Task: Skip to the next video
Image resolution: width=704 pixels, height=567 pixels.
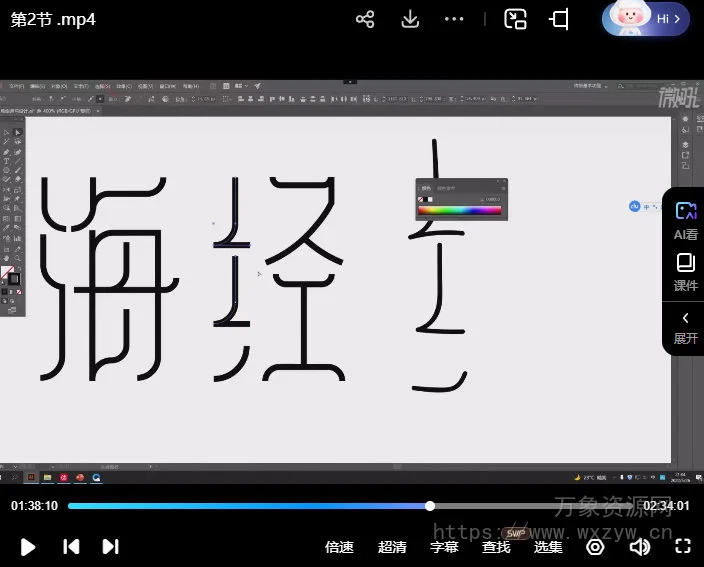Action: (111, 546)
